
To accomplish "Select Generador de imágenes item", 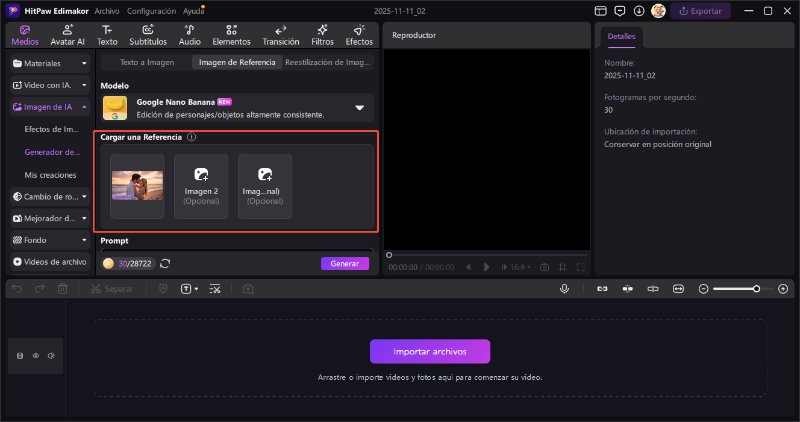I will pos(52,152).
